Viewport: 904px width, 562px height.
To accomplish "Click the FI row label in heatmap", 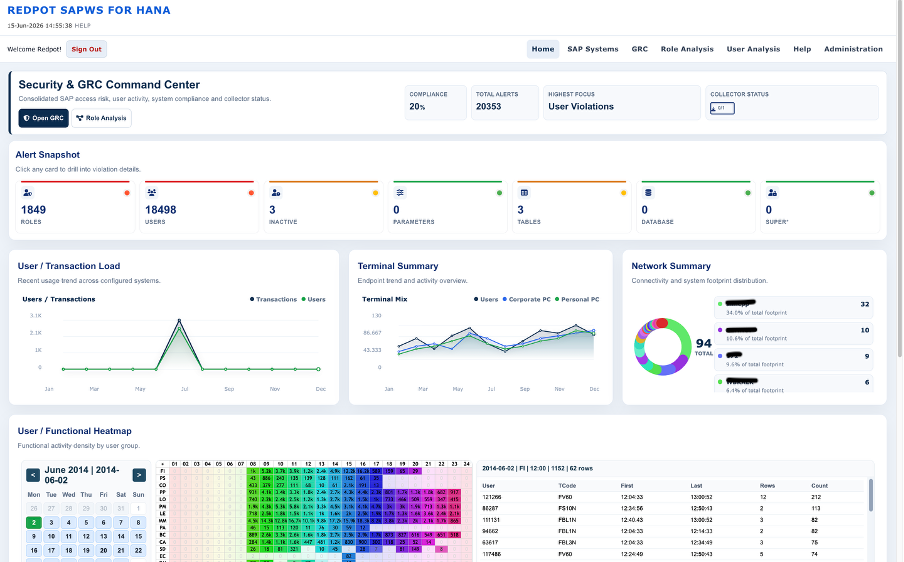I will [x=163, y=471].
